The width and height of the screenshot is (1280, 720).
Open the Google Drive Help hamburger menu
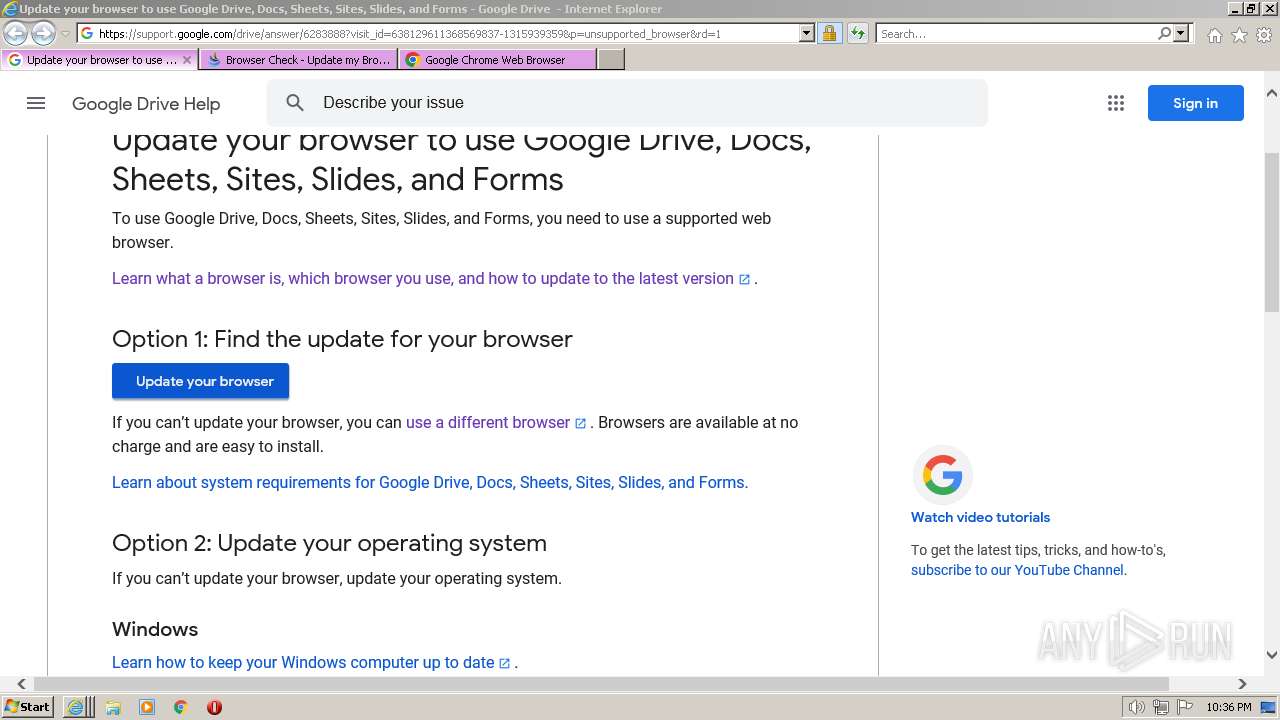(36, 103)
